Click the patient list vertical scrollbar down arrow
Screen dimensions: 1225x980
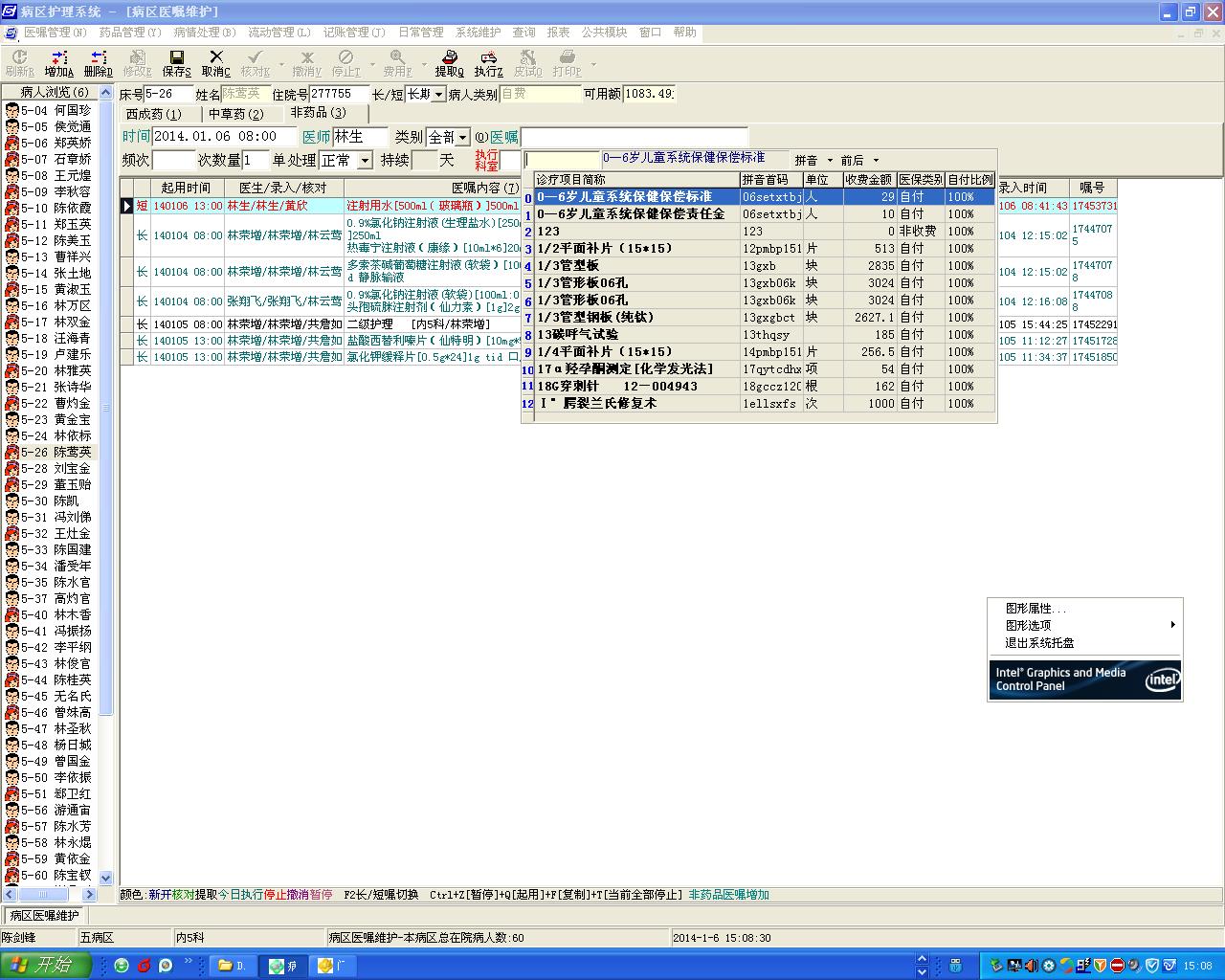click(106, 878)
